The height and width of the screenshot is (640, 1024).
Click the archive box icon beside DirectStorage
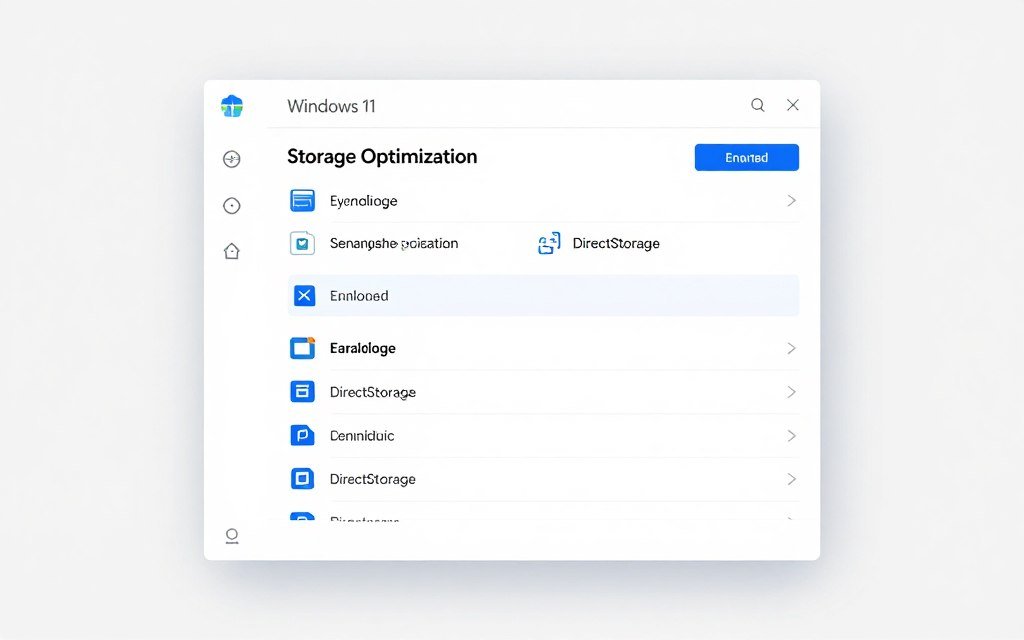pyautogui.click(x=302, y=391)
